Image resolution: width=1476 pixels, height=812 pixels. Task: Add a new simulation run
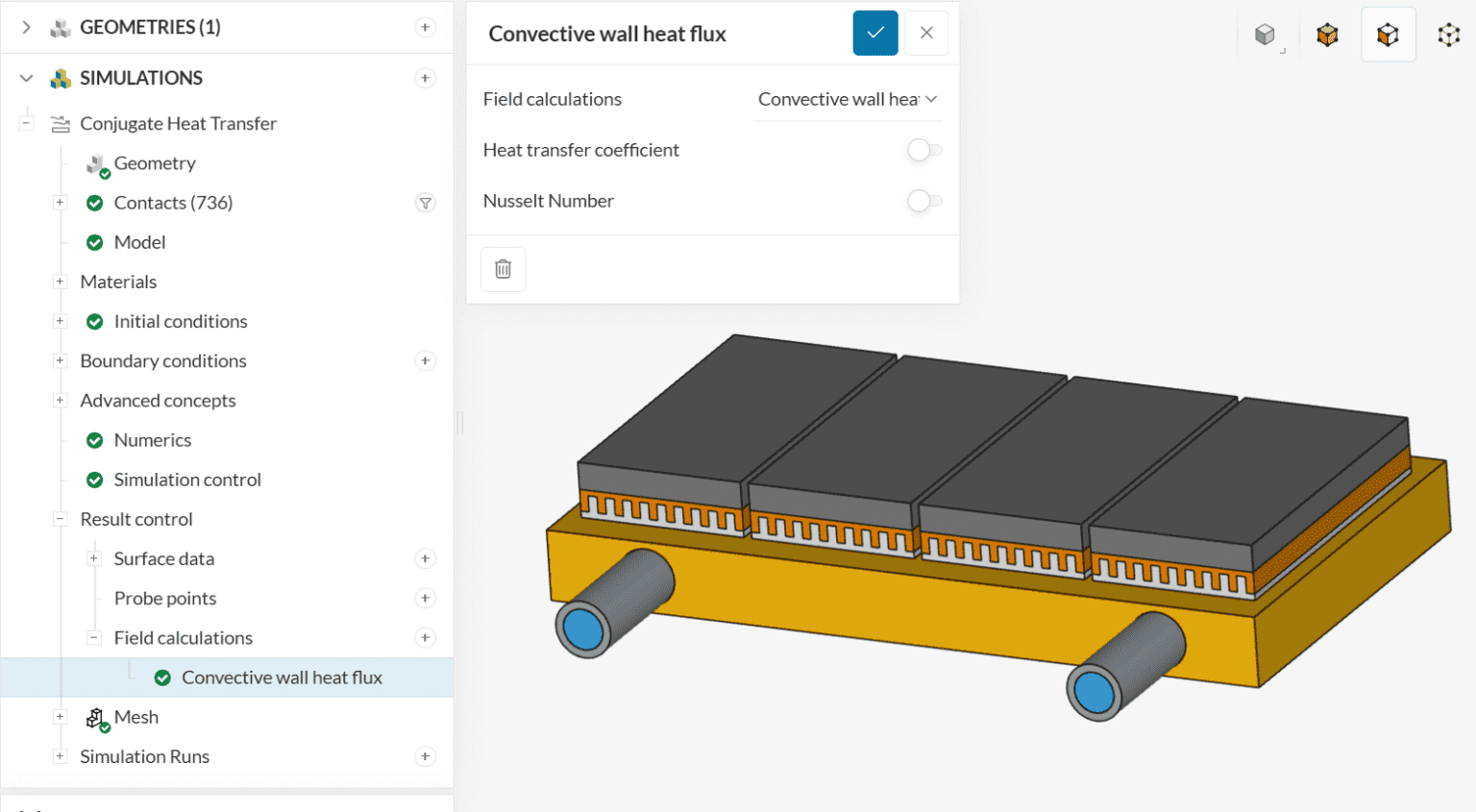tap(425, 757)
